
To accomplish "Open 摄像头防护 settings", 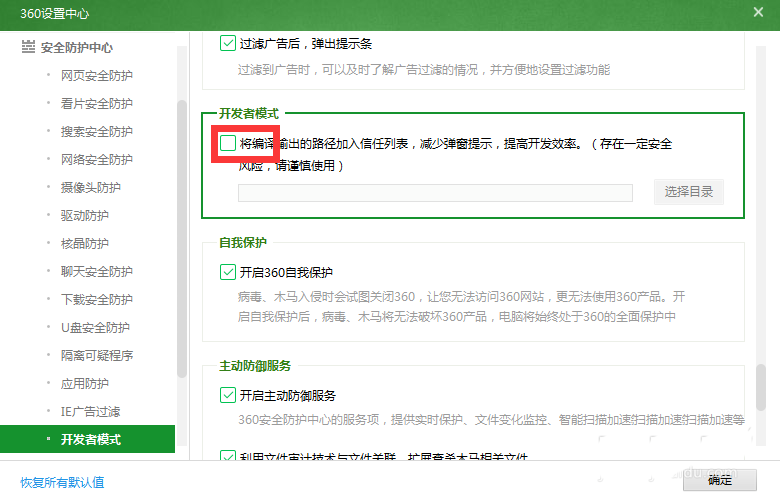I will tap(91, 188).
